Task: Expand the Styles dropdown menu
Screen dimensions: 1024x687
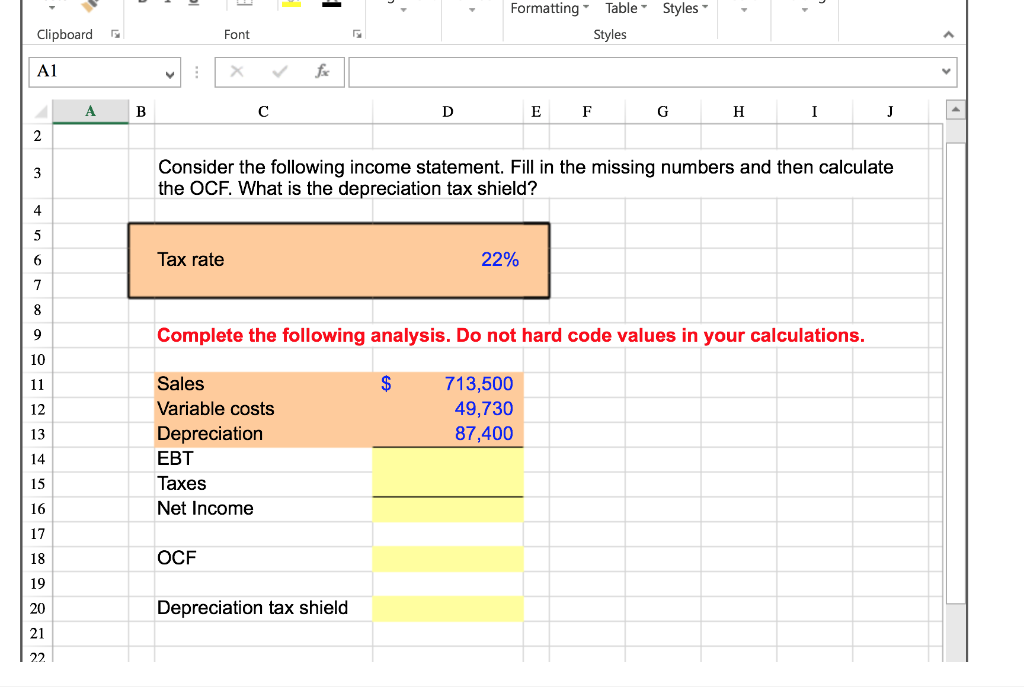Action: click(684, 8)
